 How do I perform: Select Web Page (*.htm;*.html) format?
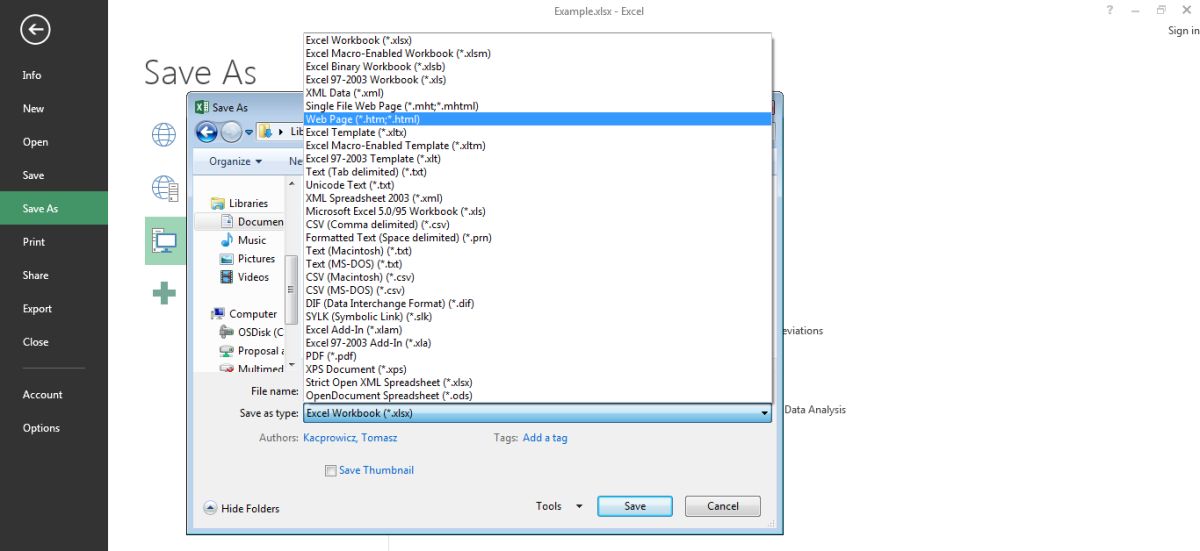pyautogui.click(x=537, y=119)
